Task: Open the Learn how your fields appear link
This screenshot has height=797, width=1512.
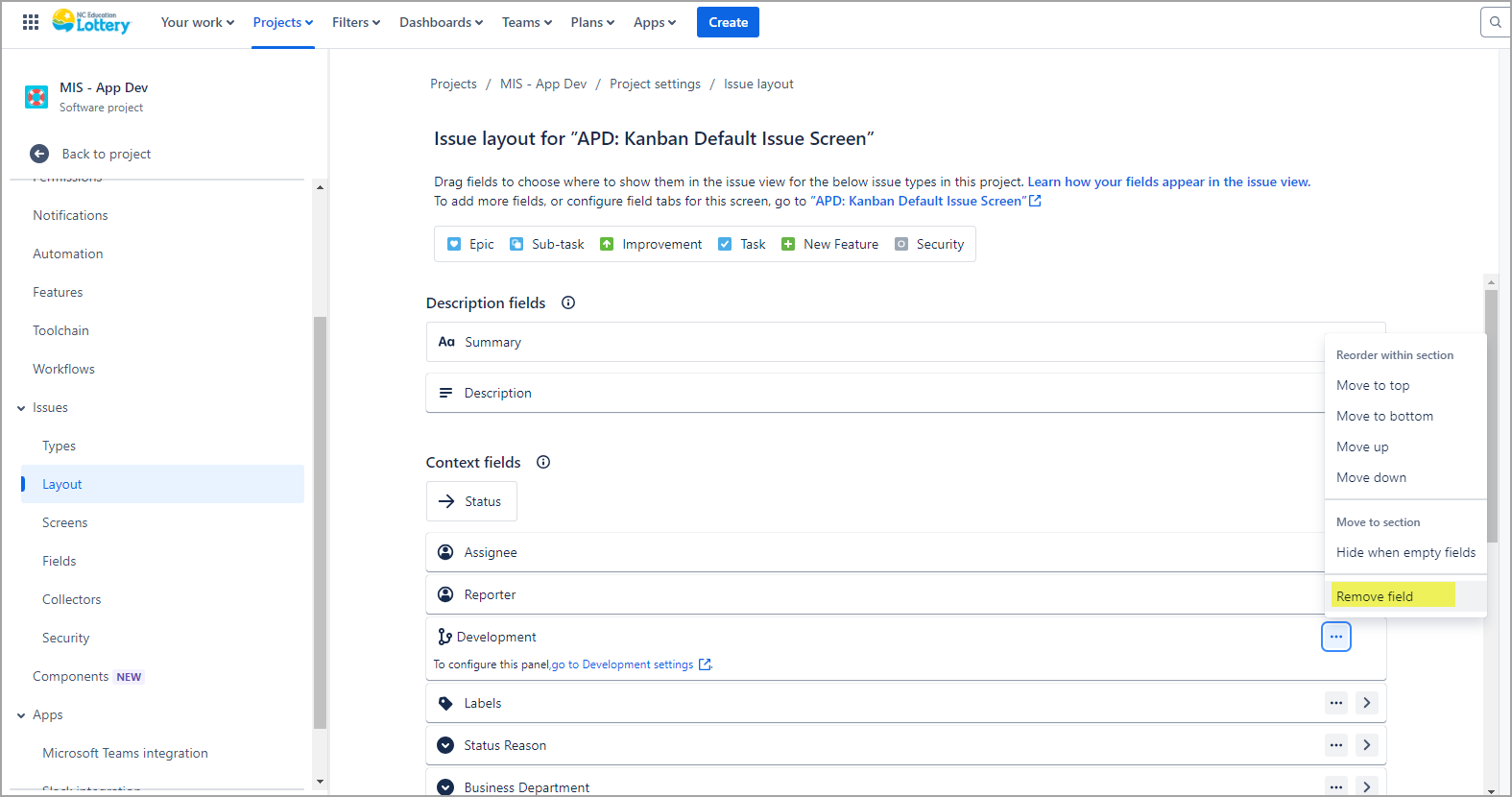Action: point(1168,181)
